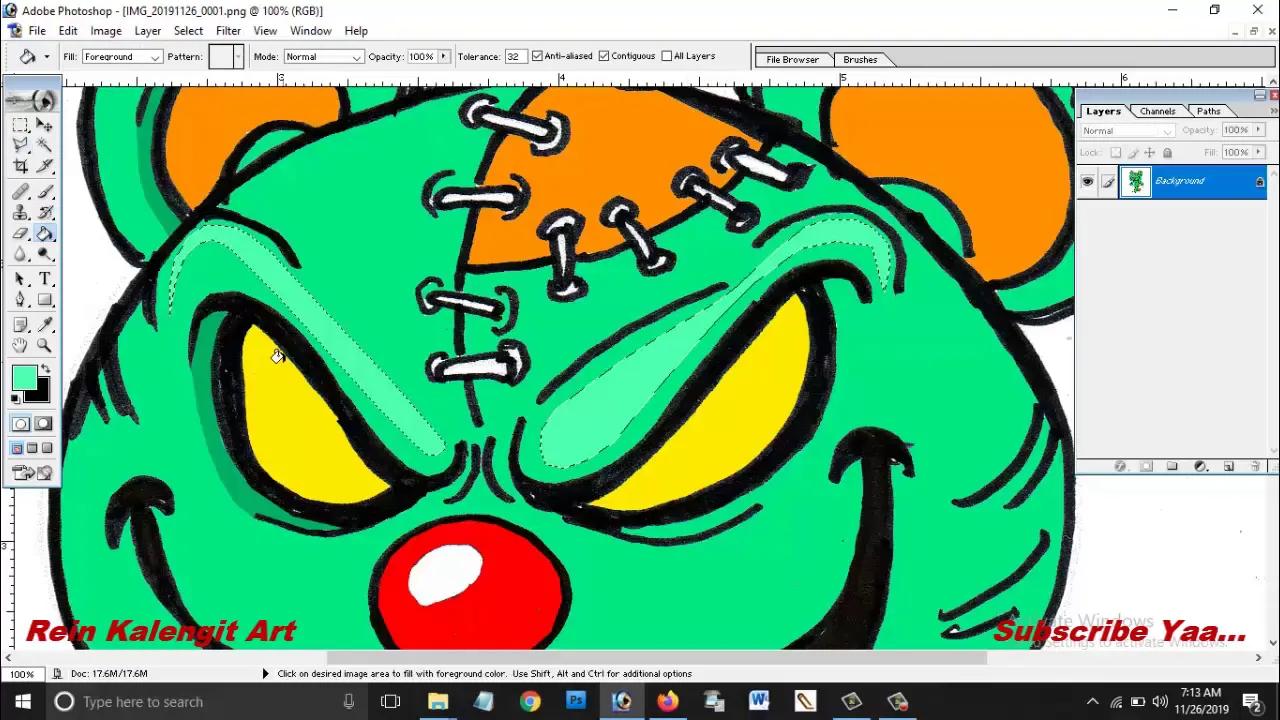Open the Filter menu
Image resolution: width=1280 pixels, height=720 pixels.
tap(228, 31)
